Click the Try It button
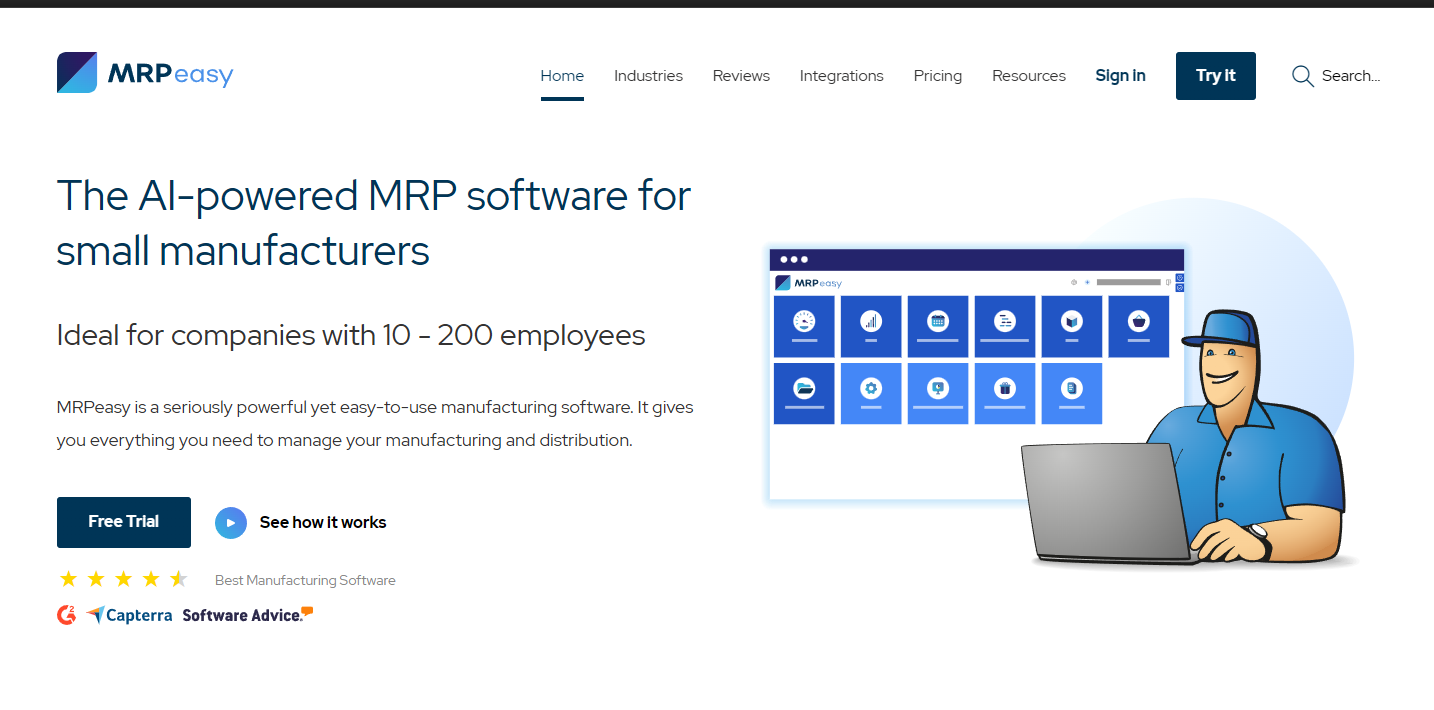The width and height of the screenshot is (1434, 710). (1216, 76)
